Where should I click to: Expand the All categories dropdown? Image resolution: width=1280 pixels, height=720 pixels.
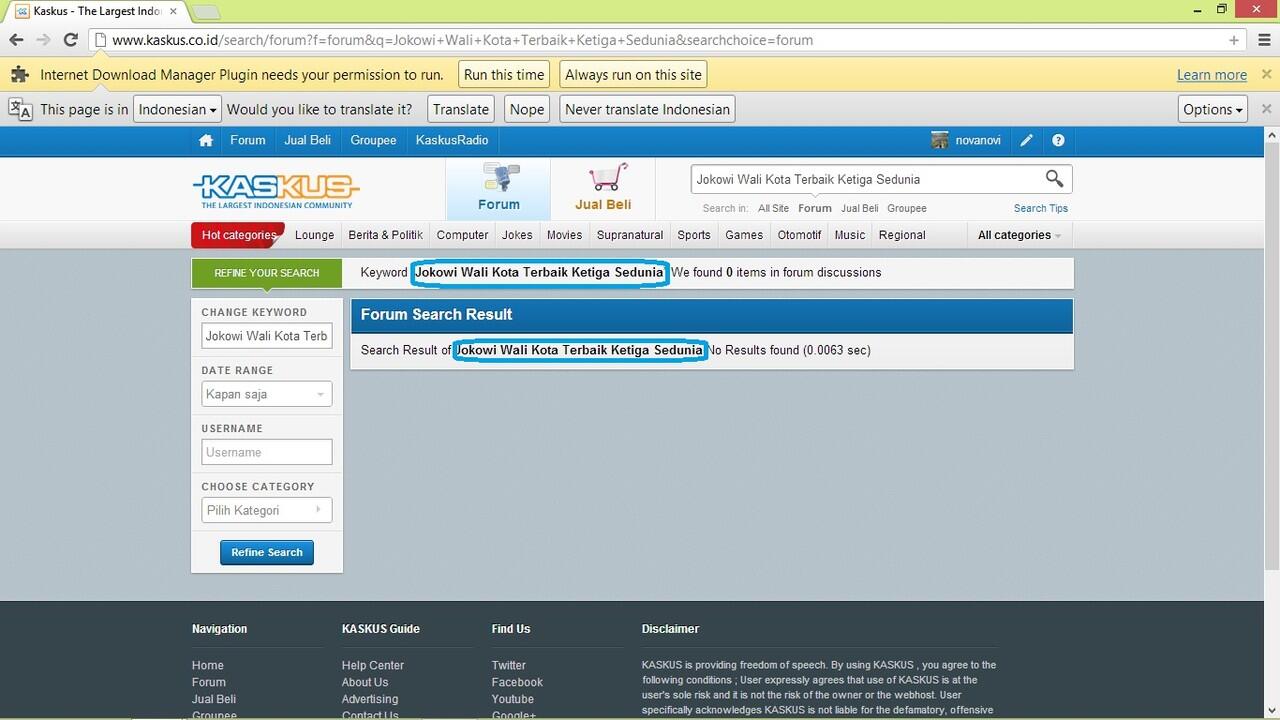click(1019, 235)
